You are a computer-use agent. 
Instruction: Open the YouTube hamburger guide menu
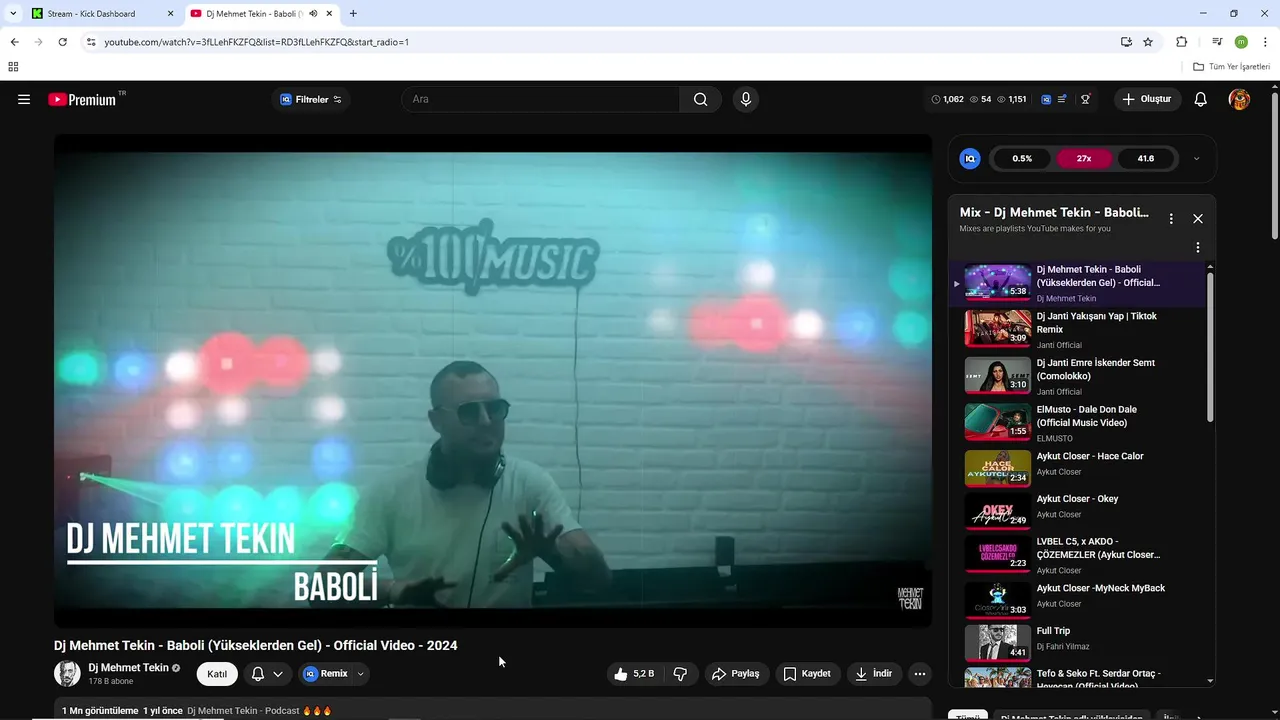[24, 99]
